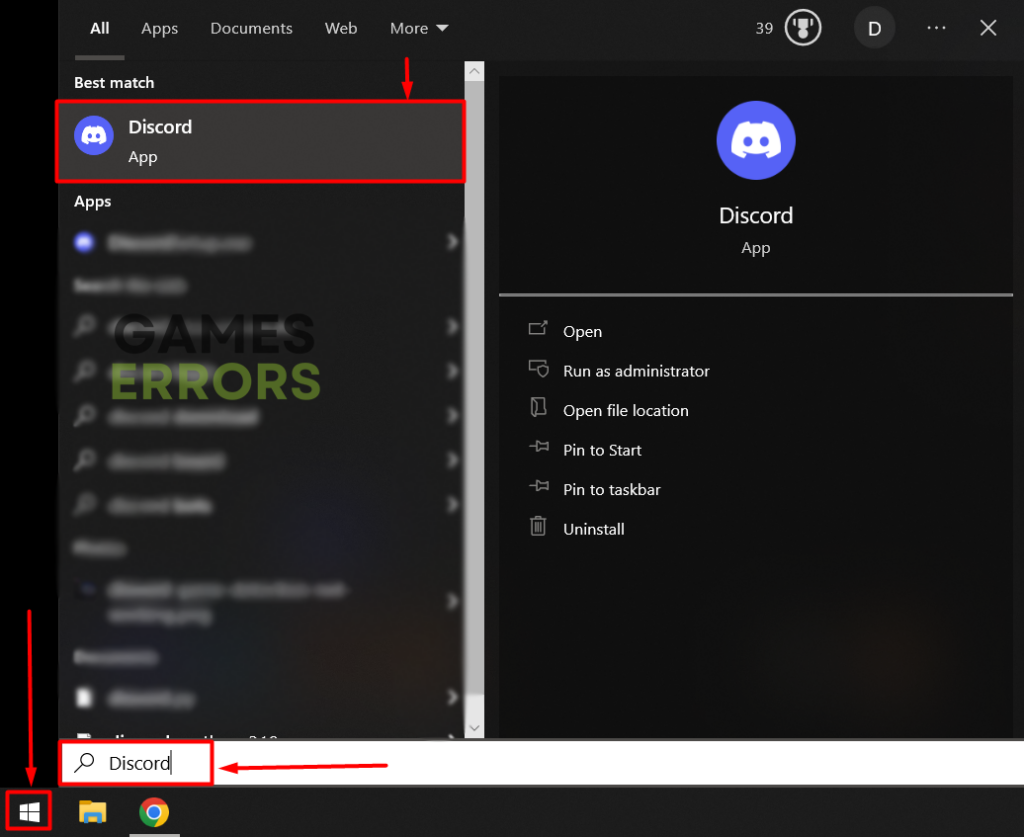1024x837 pixels.
Task: Switch to the Documents tab
Action: coord(251,28)
